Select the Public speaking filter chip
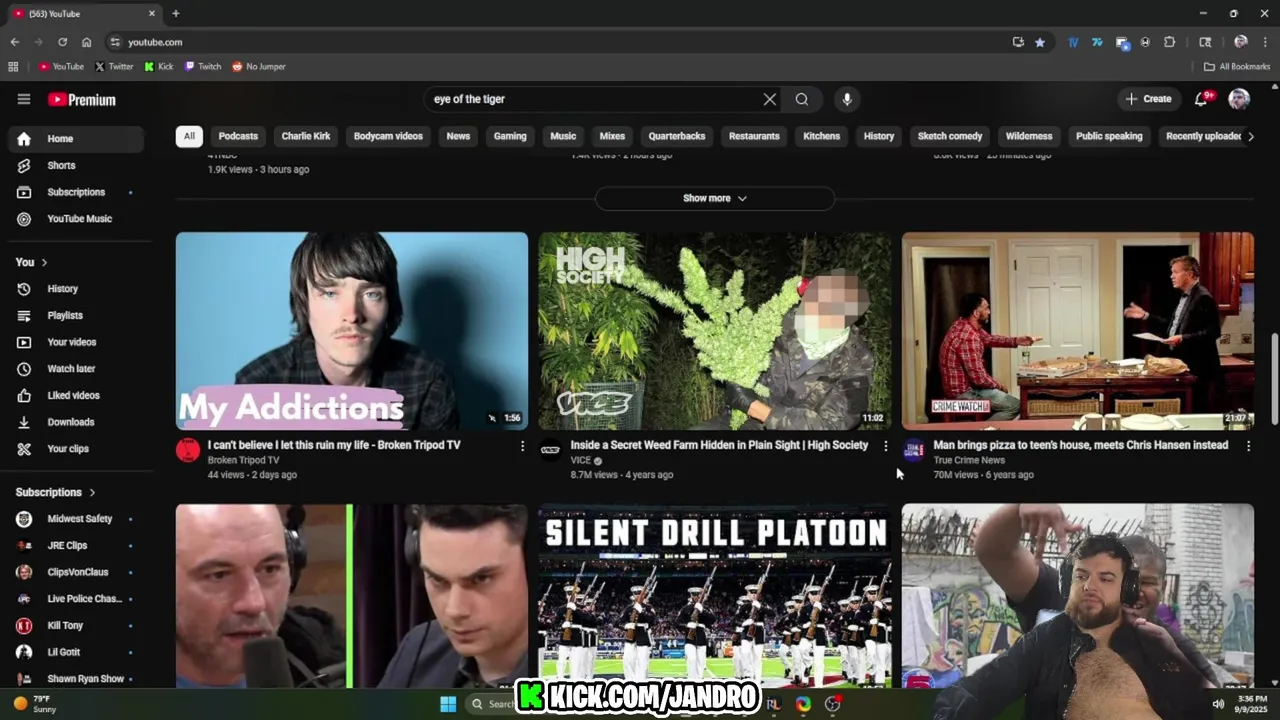The image size is (1280, 720). (x=1109, y=136)
